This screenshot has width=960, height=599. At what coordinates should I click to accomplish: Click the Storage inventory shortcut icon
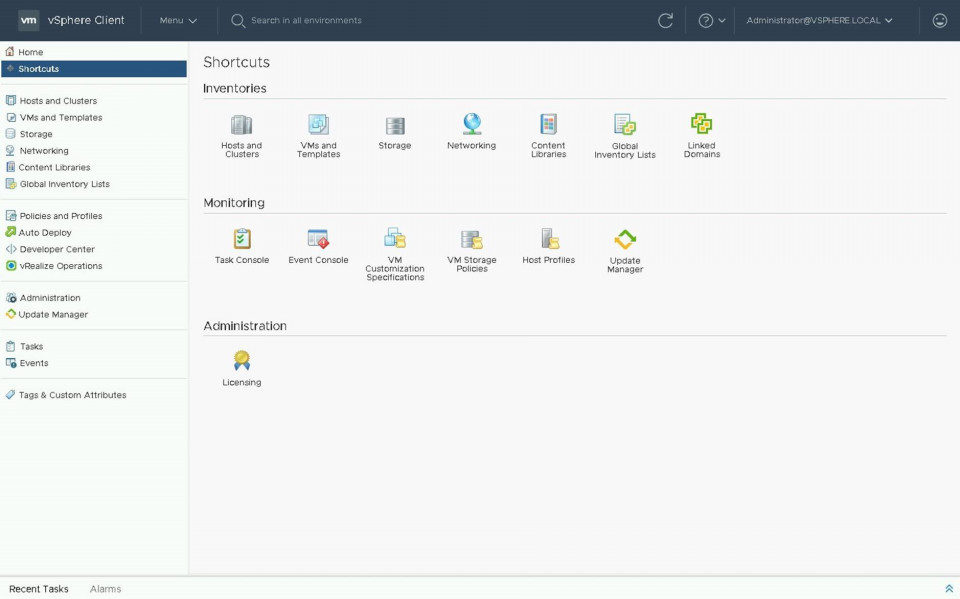coord(395,125)
